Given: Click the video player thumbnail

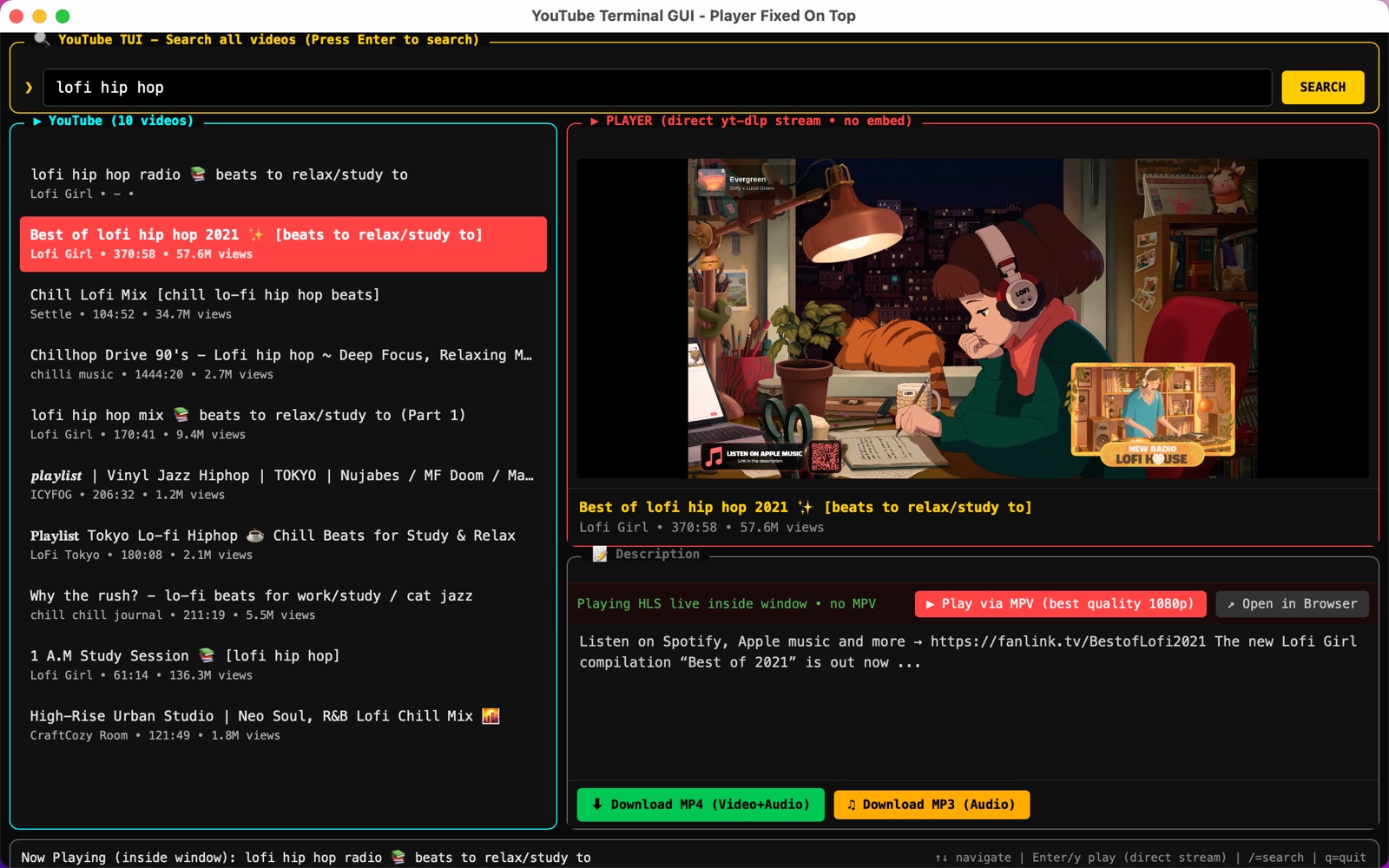Looking at the screenshot, I should [972, 318].
